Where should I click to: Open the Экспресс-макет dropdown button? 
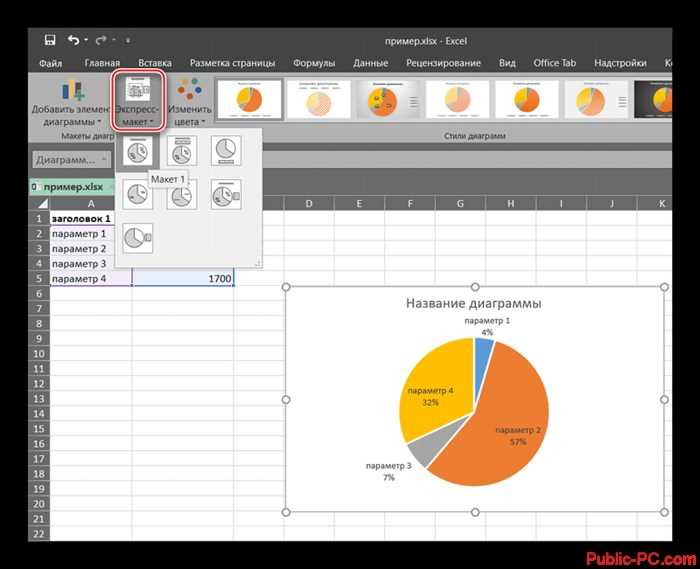tap(138, 102)
